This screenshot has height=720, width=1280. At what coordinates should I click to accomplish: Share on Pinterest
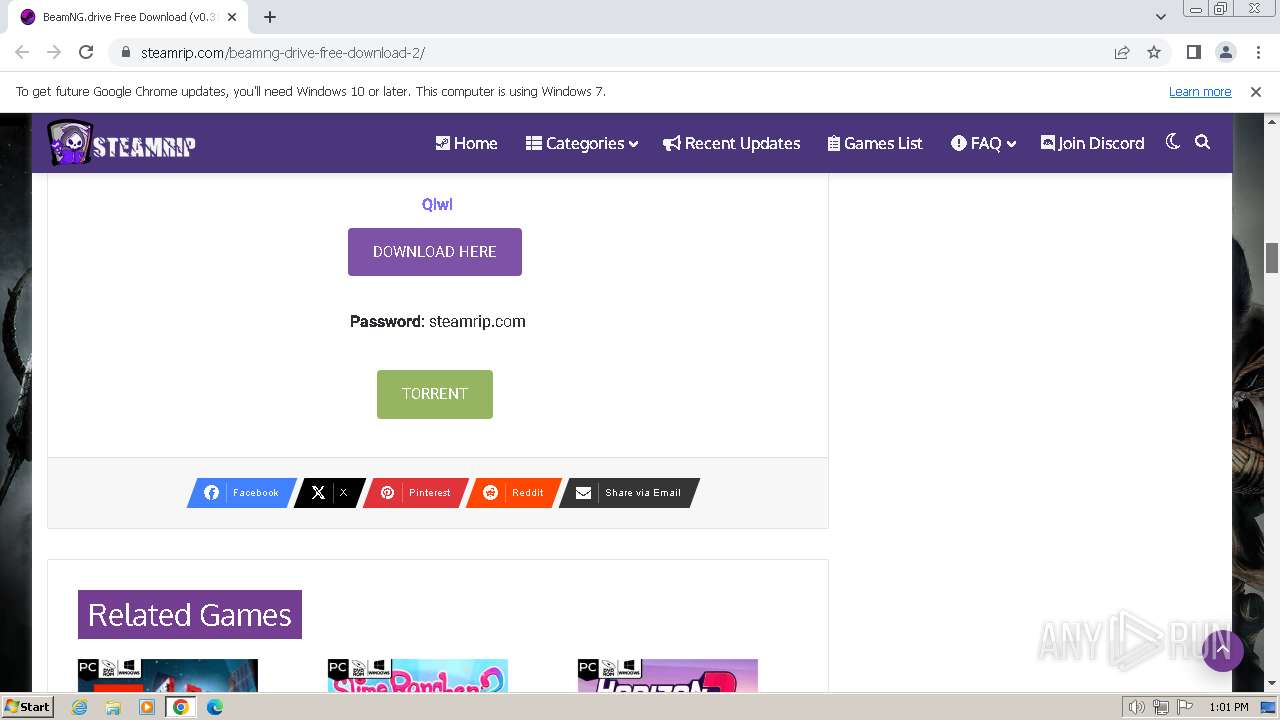coord(415,493)
